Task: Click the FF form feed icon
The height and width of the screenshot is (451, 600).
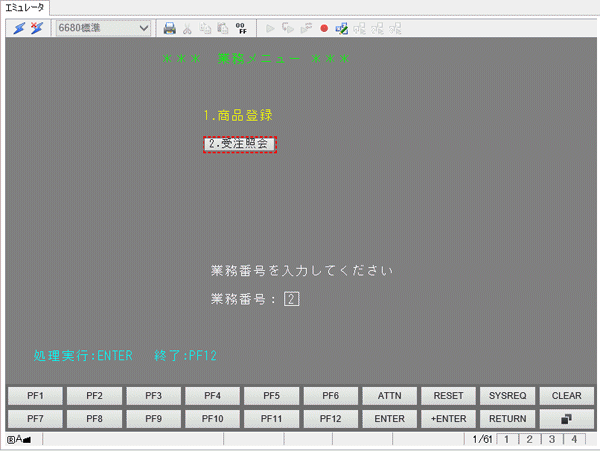Action: pos(241,28)
